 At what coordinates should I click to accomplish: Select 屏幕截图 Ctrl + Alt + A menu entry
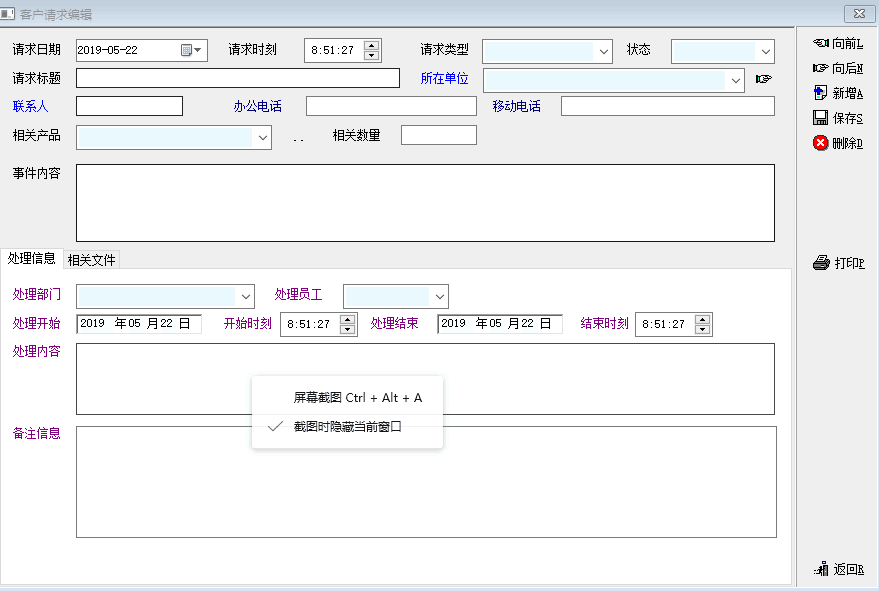coord(357,397)
